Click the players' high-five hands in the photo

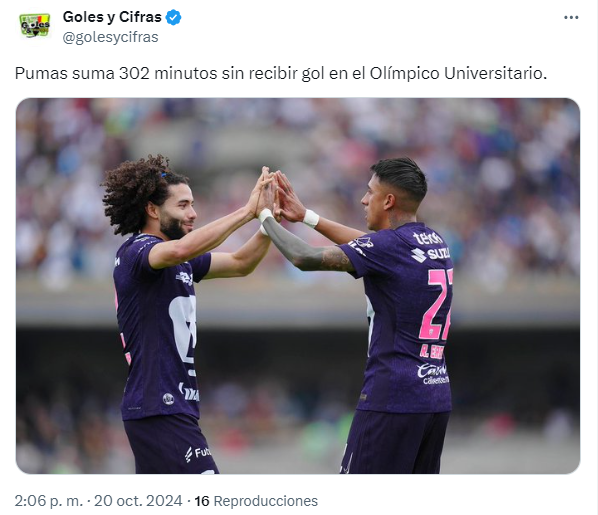276,195
